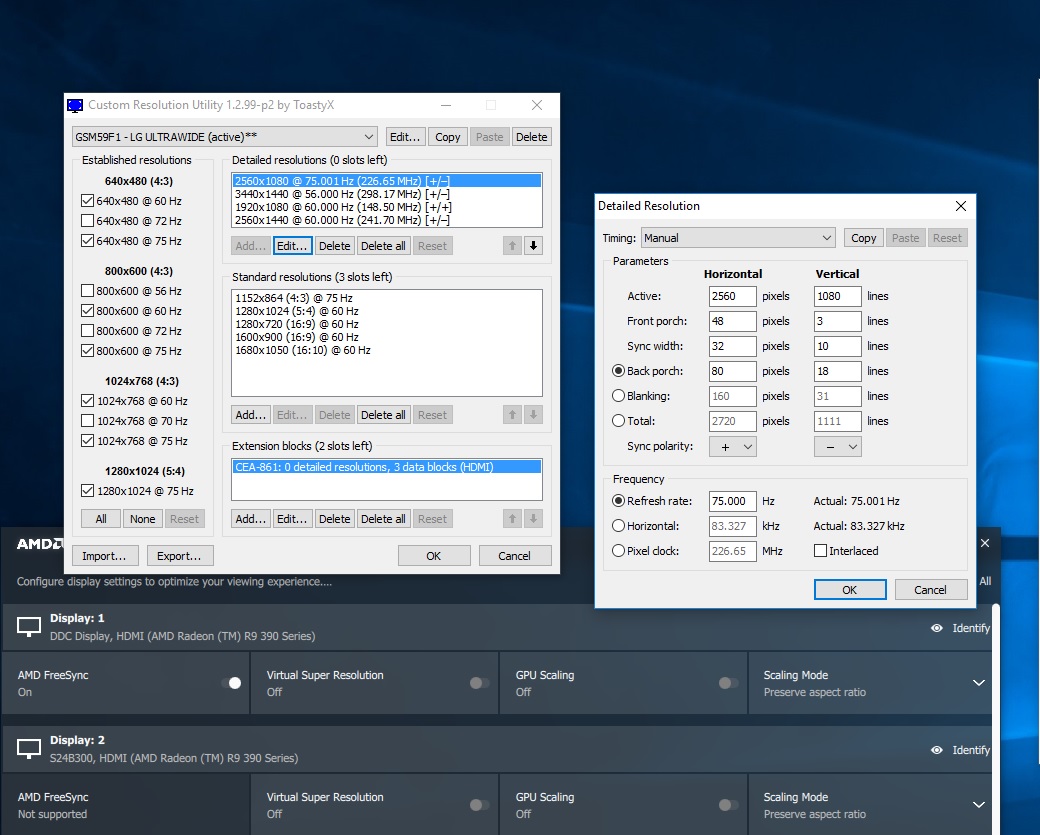
Task: Select the Pixel clock radio option
Action: [618, 550]
